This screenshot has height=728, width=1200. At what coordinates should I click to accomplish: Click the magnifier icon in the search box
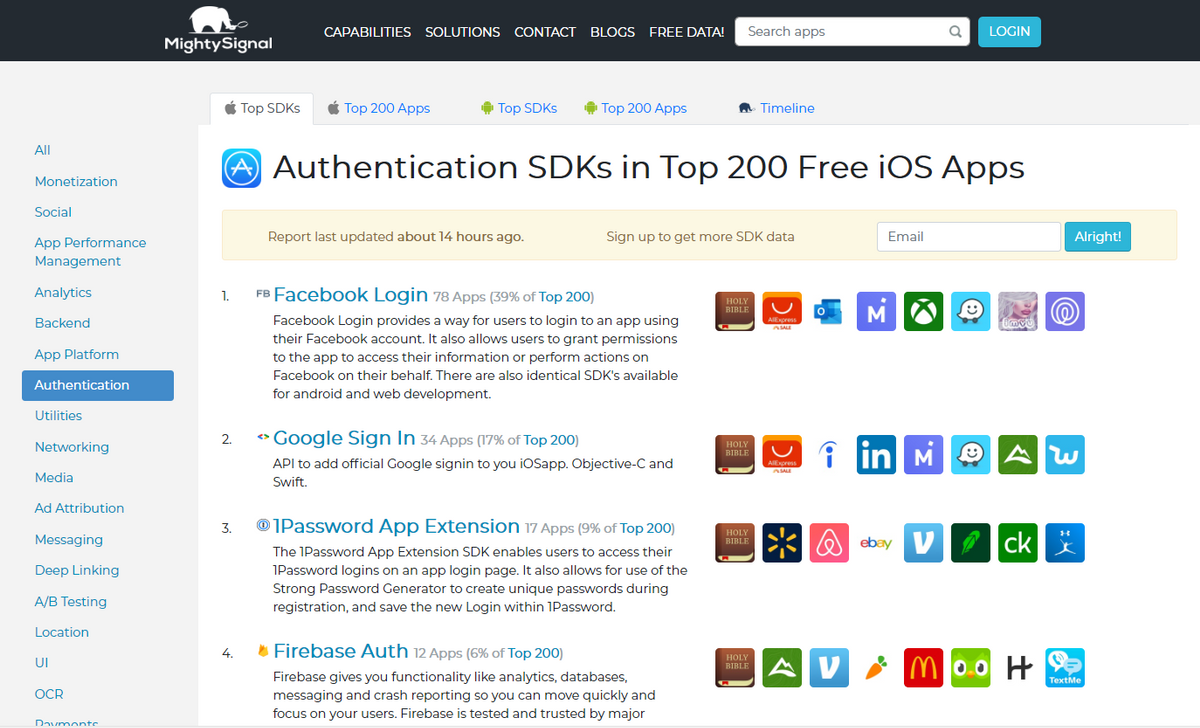(955, 32)
